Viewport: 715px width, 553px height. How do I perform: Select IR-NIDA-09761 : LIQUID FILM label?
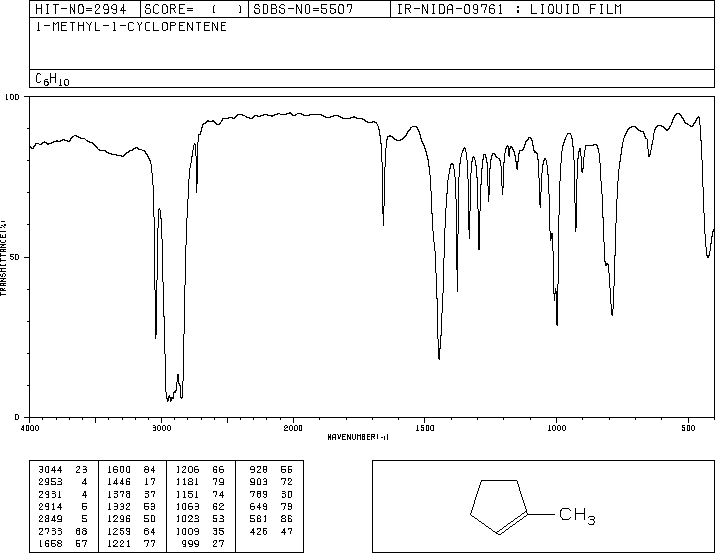pyautogui.click(x=509, y=9)
